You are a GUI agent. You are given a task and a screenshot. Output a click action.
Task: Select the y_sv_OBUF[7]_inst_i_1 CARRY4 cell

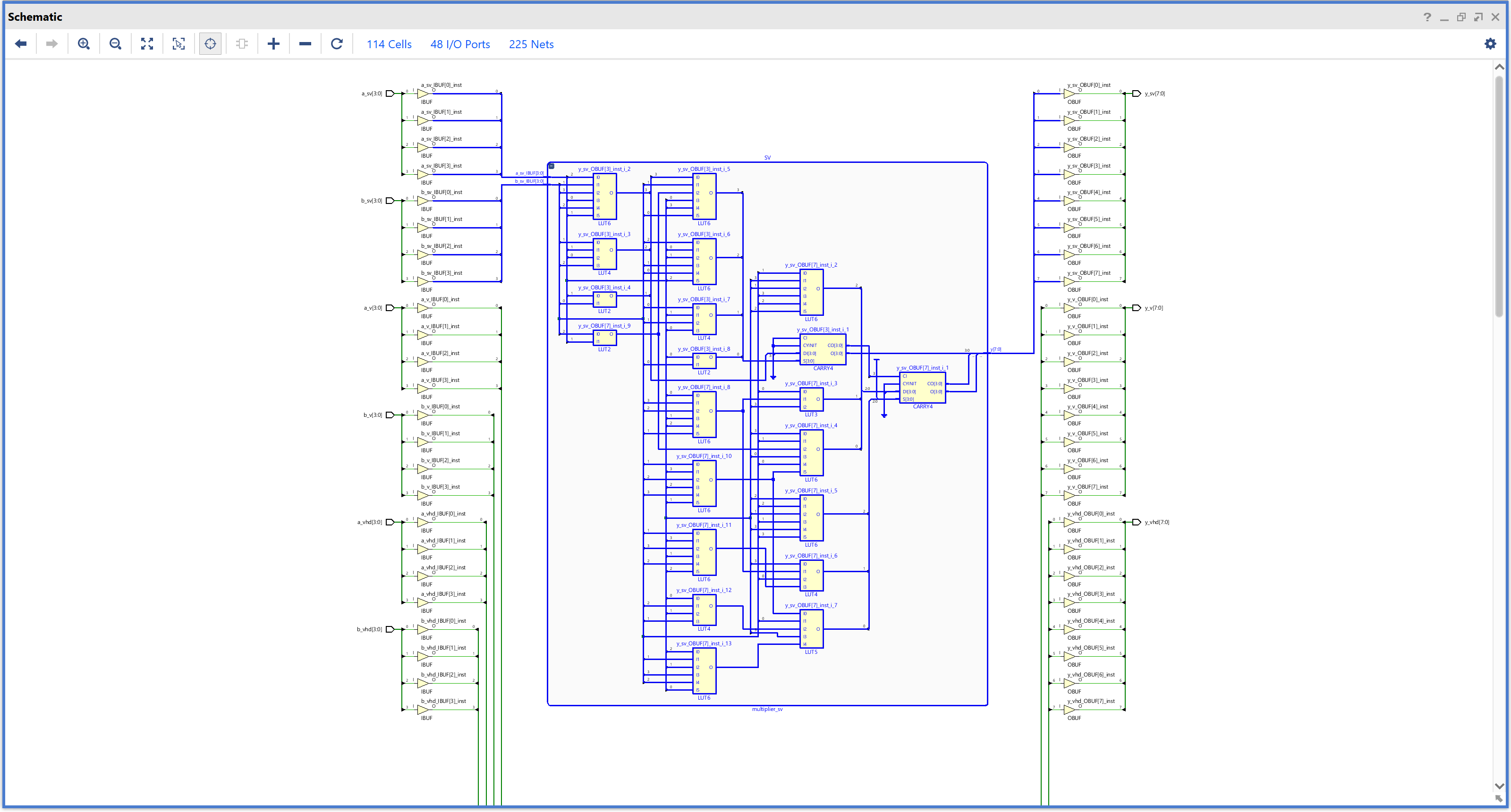922,388
